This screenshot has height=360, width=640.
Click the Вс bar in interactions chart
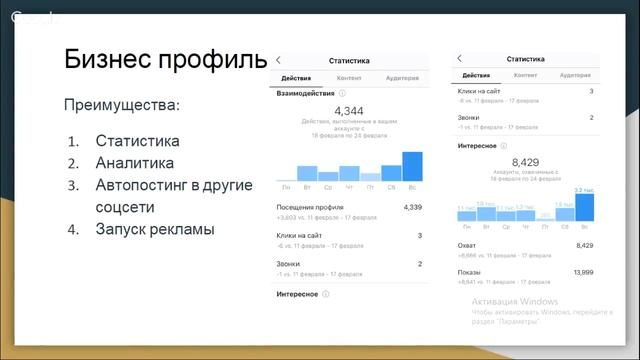[x=412, y=167]
